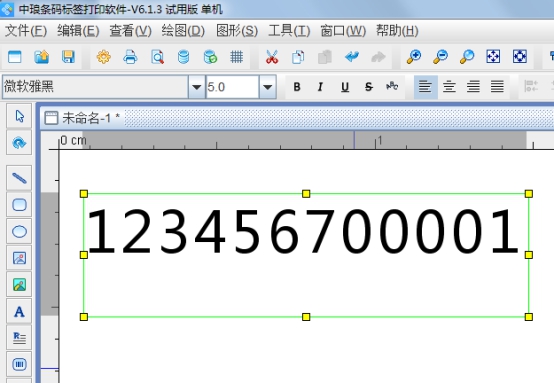Select the rounded rectangle tool
The width and height of the screenshot is (554, 383).
(x=19, y=205)
